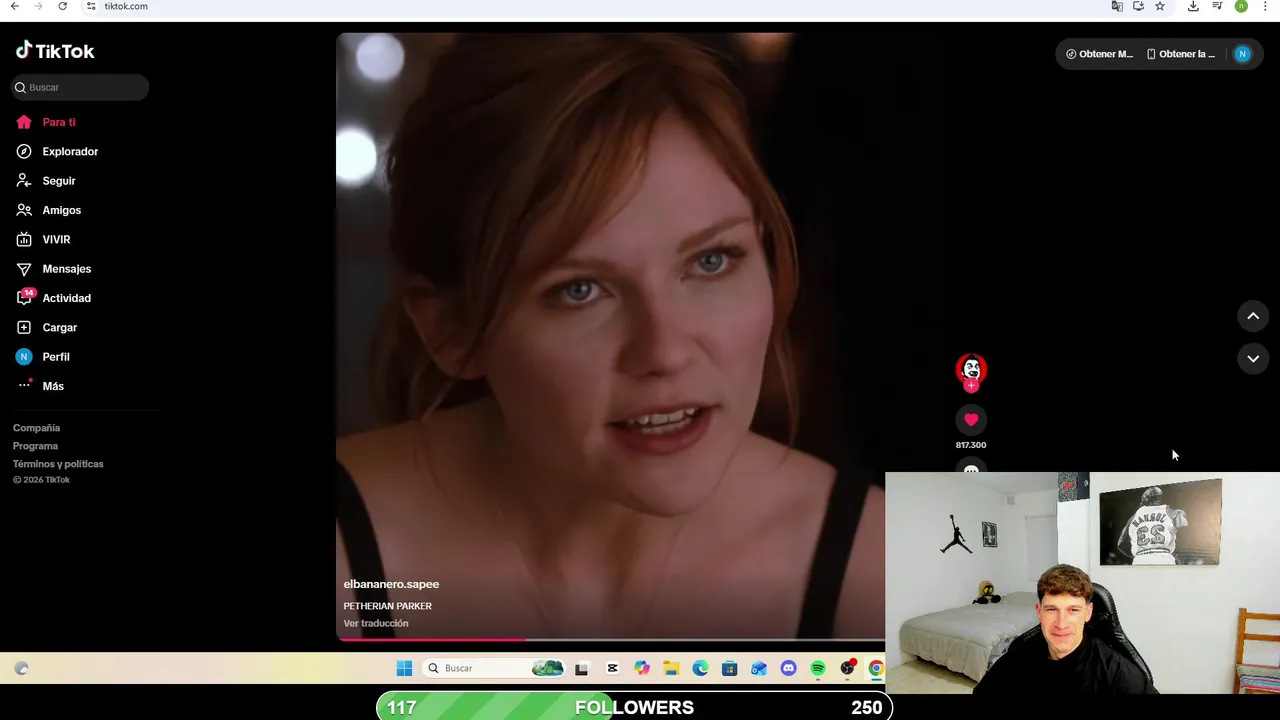Click the PETHERIAN PARKER caption text
Viewport: 1280px width, 720px height.
pyautogui.click(x=387, y=606)
